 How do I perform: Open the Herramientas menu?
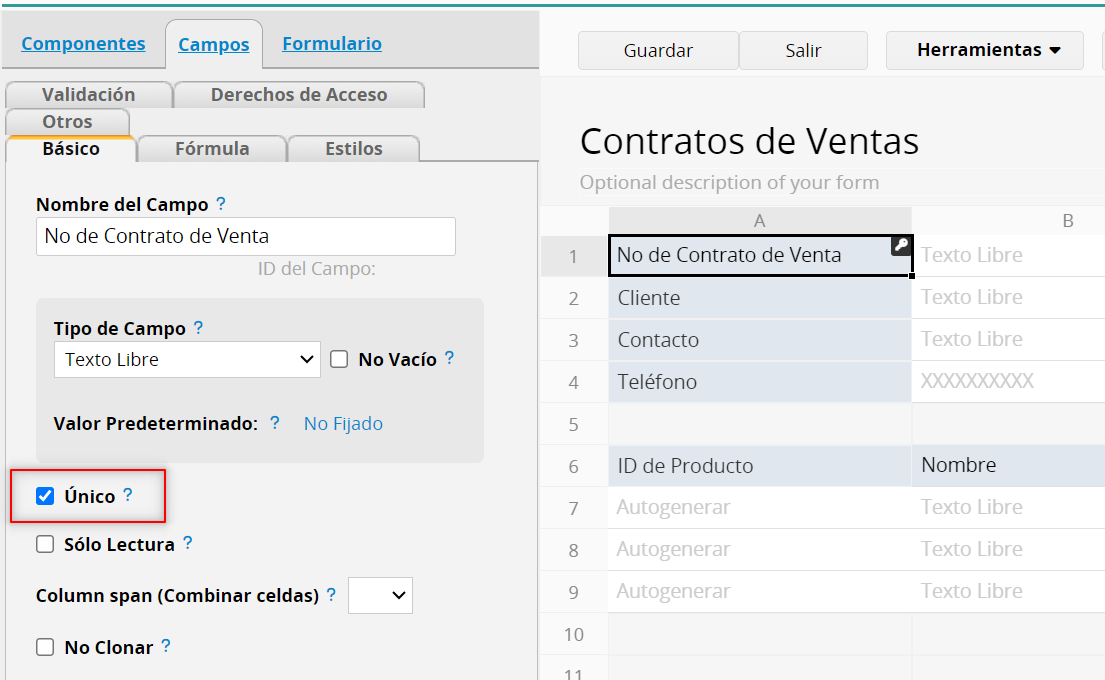(985, 50)
